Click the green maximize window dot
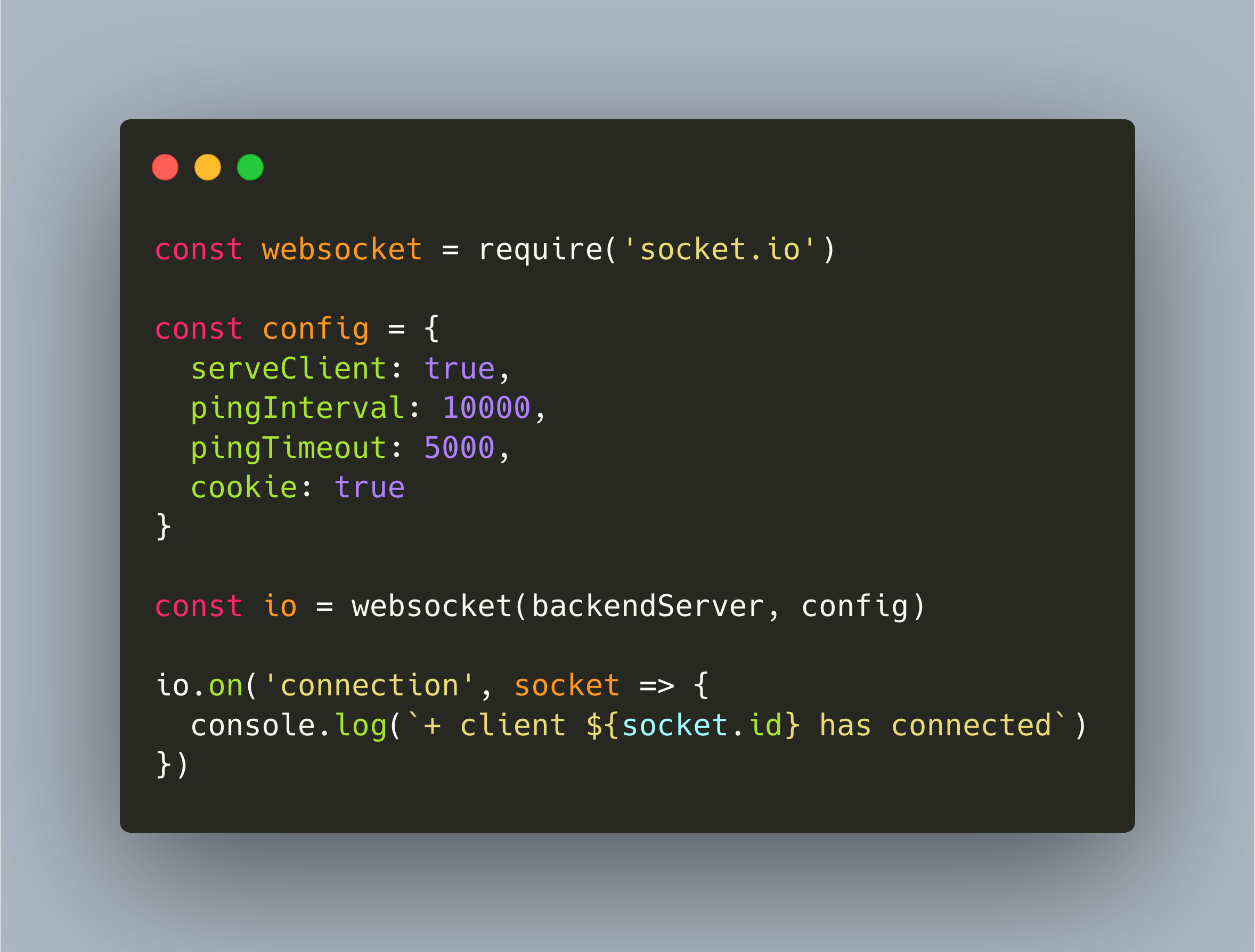 click(250, 167)
